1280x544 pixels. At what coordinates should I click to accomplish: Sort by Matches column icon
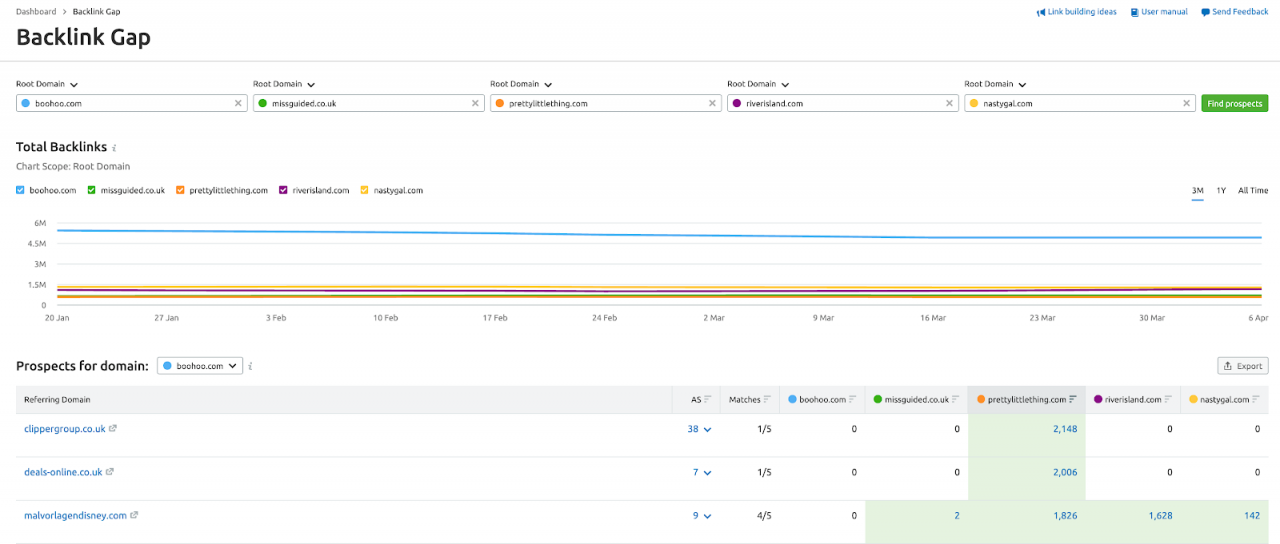coord(768,399)
